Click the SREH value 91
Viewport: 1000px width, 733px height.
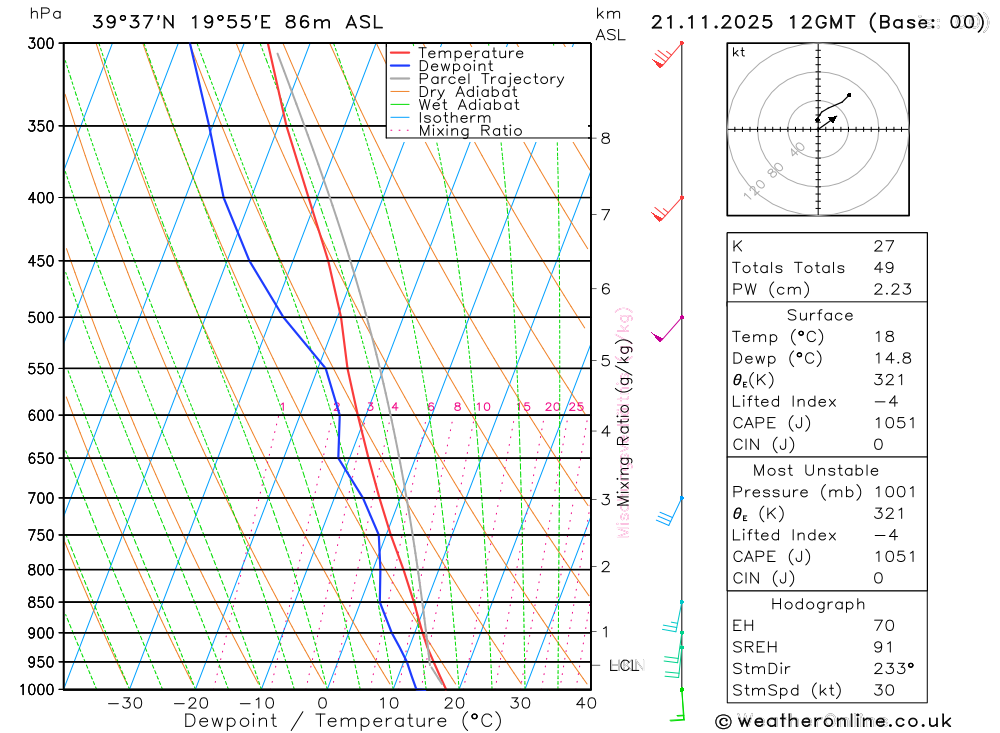[x=883, y=648]
